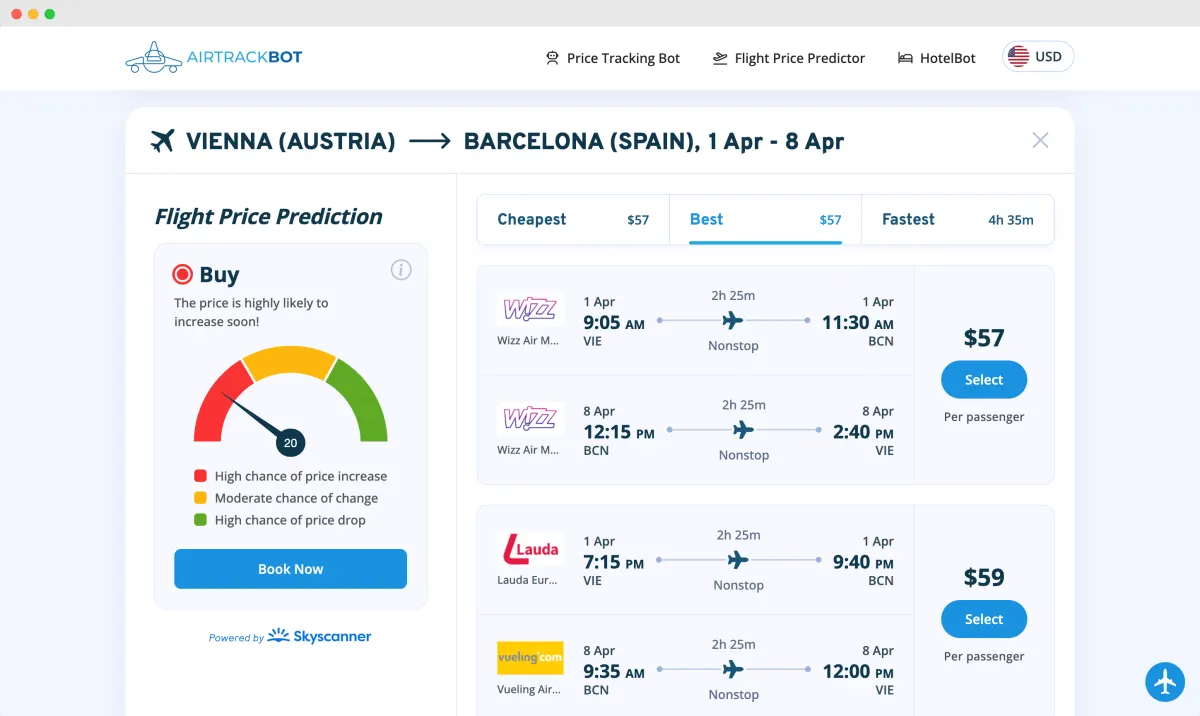Image resolution: width=1200 pixels, height=716 pixels.
Task: Open the Skyscanner powered-by link
Action: (x=290, y=636)
